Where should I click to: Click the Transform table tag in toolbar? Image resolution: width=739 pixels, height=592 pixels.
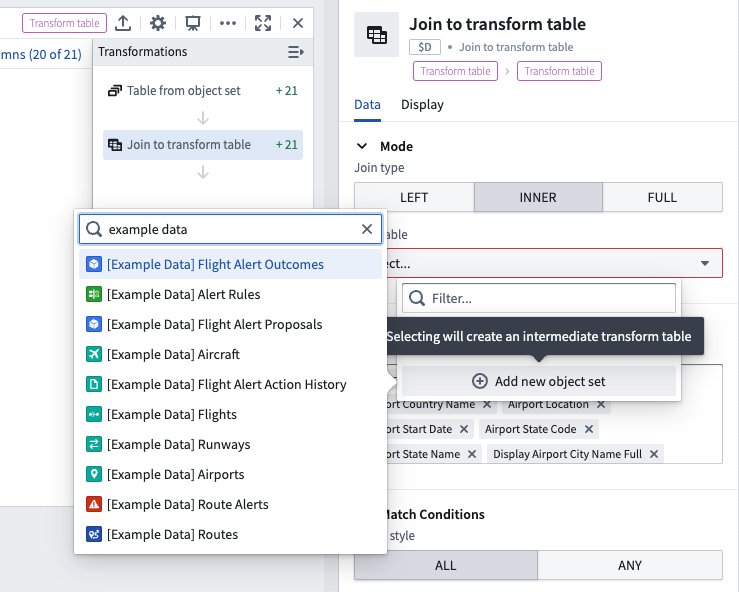point(65,23)
